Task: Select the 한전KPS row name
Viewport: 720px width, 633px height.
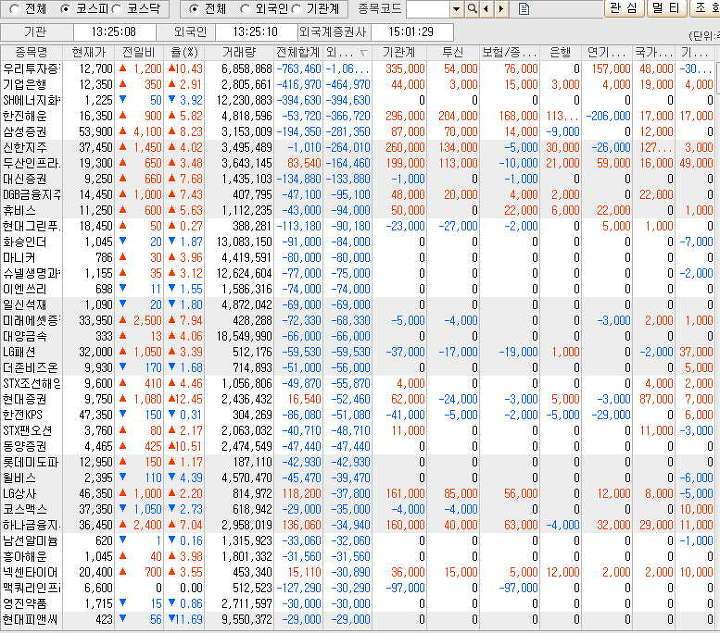Action: (x=23, y=415)
